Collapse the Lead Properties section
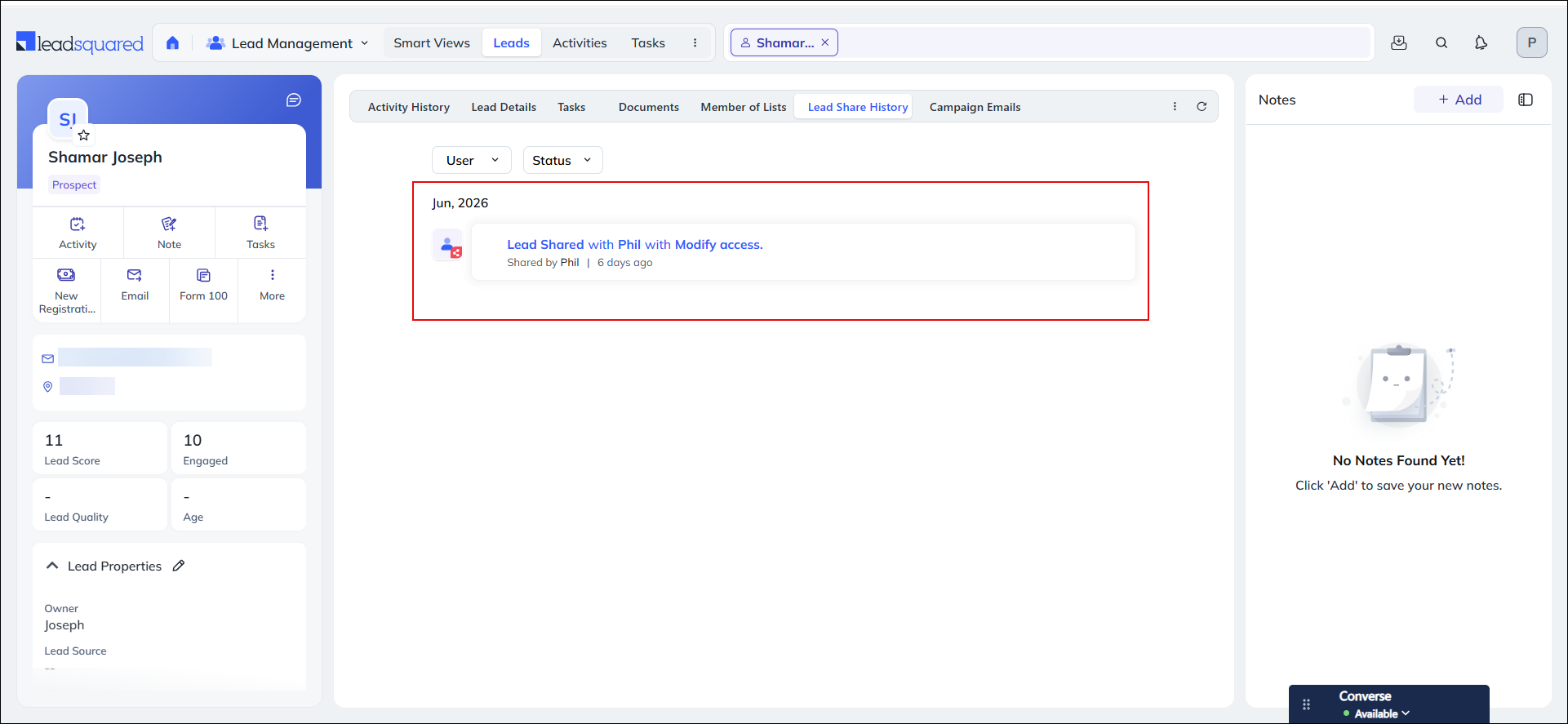Viewport: 1568px width, 724px height. (52, 566)
